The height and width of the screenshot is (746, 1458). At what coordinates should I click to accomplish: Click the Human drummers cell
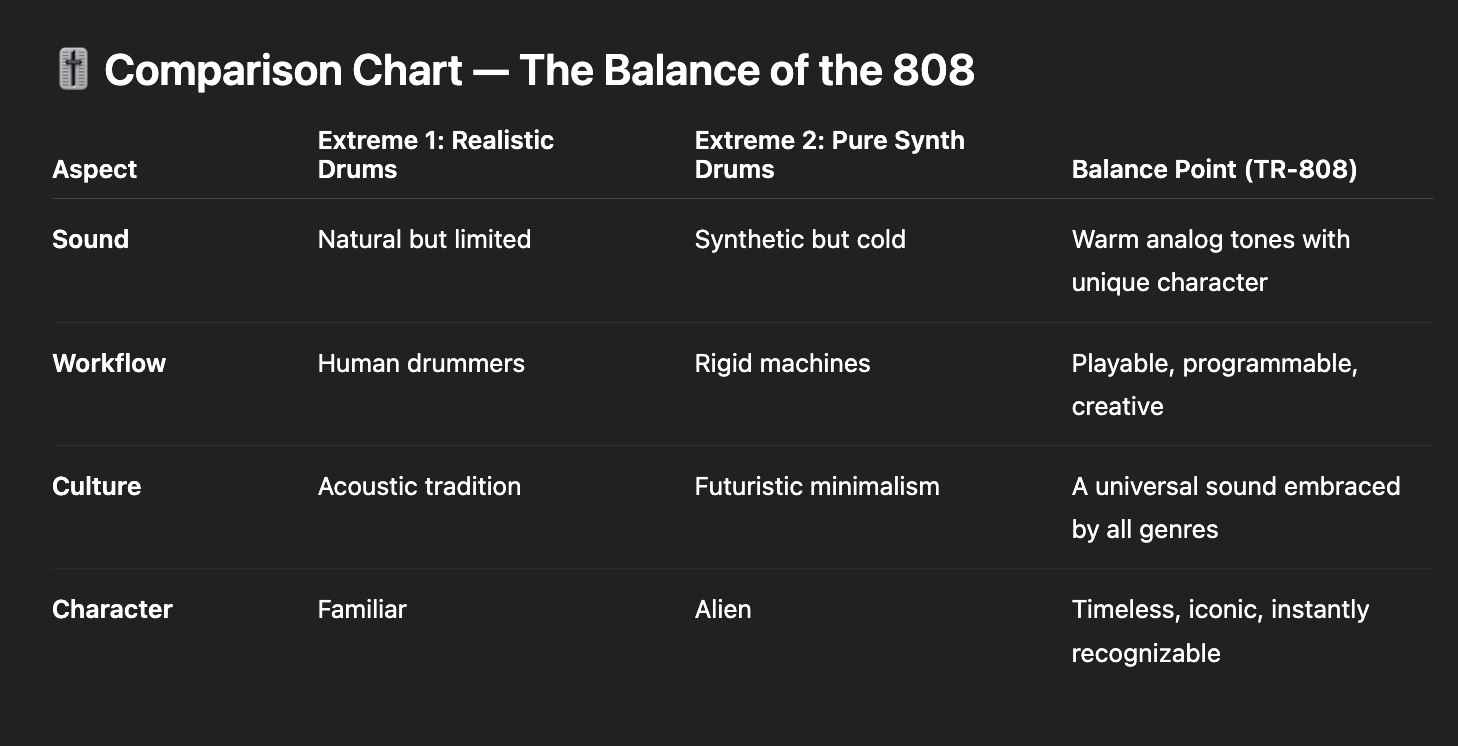[421, 363]
